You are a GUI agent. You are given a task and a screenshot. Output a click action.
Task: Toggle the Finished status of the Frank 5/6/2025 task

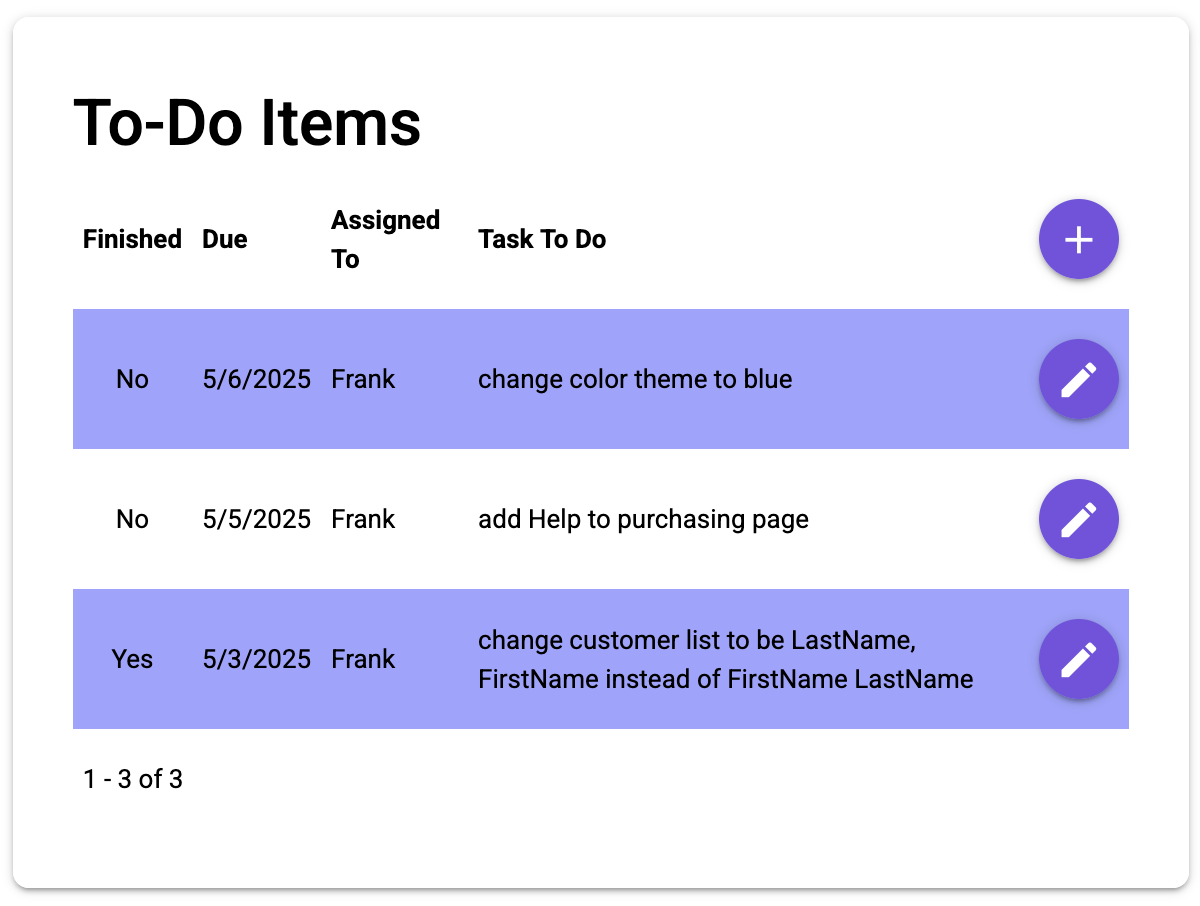click(x=132, y=379)
